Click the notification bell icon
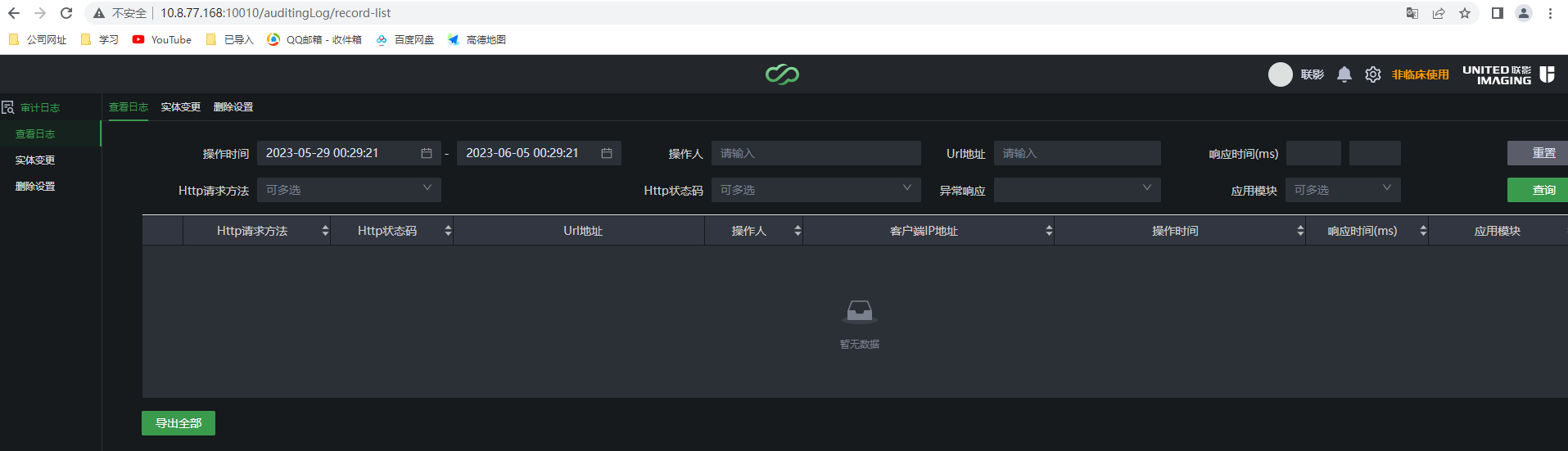 1344,74
